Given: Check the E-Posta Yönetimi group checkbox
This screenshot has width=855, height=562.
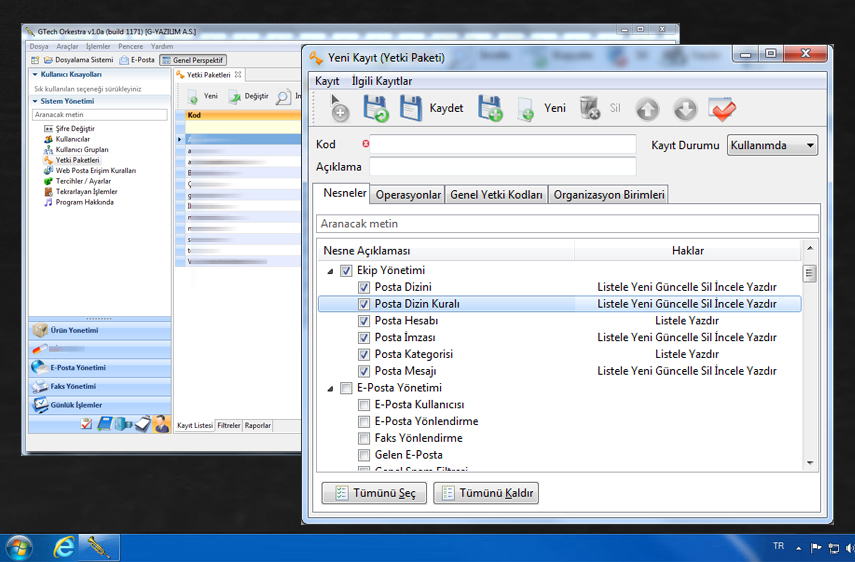Looking at the screenshot, I should point(346,388).
